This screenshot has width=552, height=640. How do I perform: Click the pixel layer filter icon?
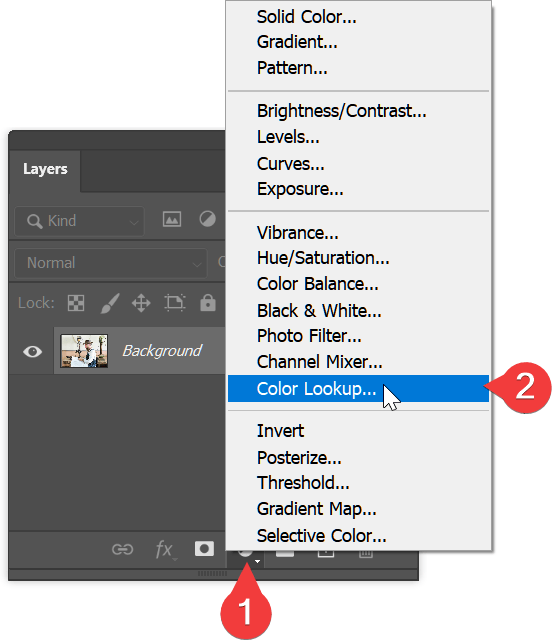(x=172, y=220)
